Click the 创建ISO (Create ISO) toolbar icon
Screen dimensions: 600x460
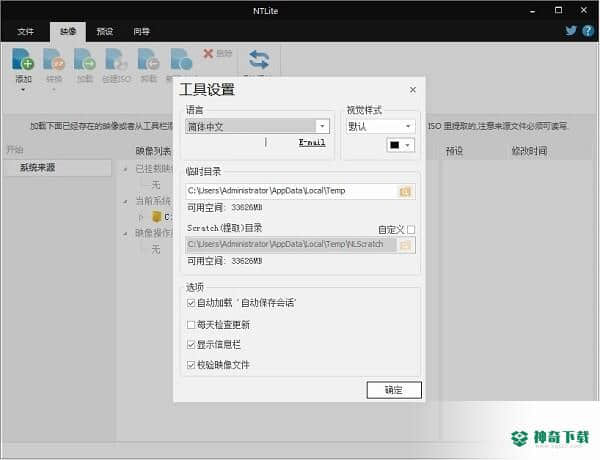[117, 65]
